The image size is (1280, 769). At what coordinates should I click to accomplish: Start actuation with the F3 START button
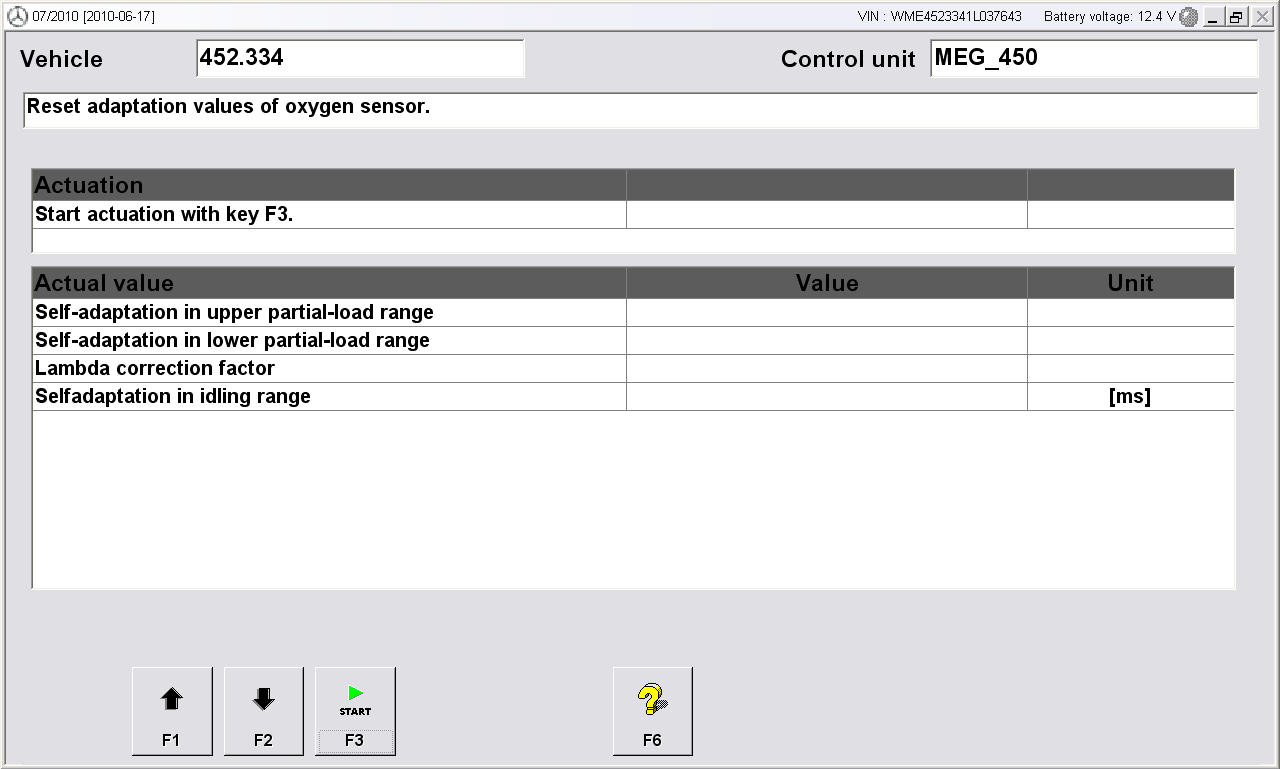(x=355, y=711)
